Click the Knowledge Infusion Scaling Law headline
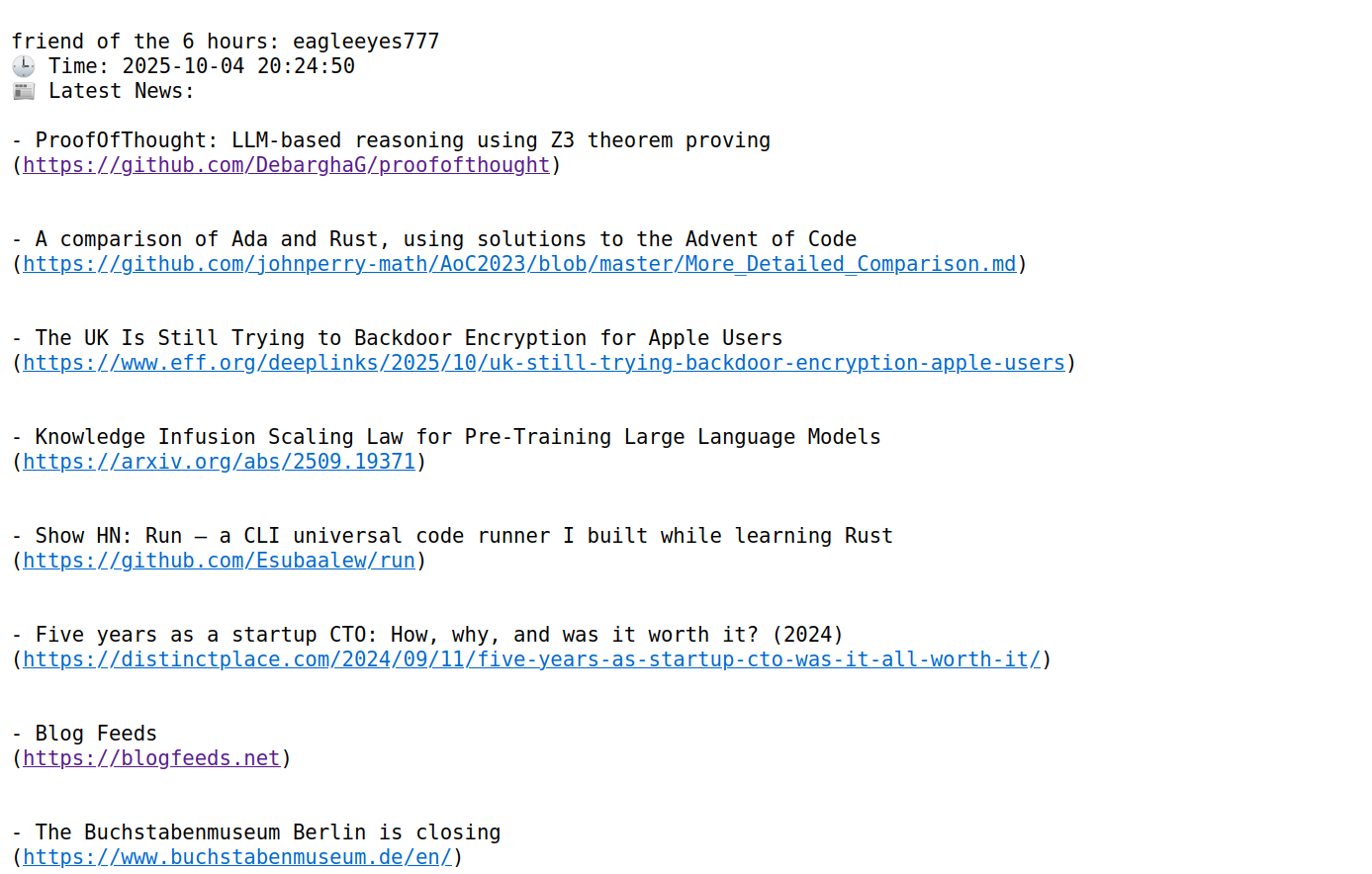The height and width of the screenshot is (874, 1372). pos(457,437)
